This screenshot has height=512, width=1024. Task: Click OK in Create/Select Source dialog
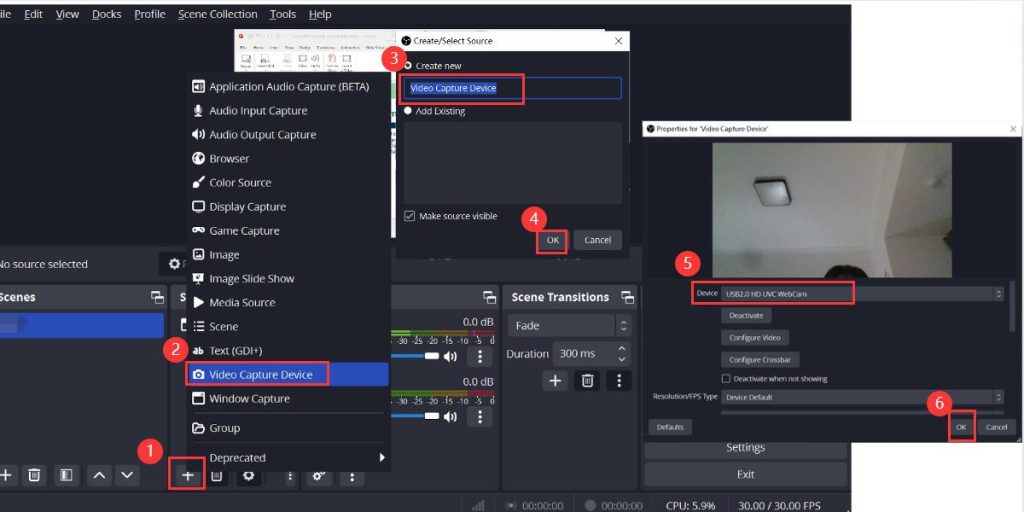(x=552, y=240)
